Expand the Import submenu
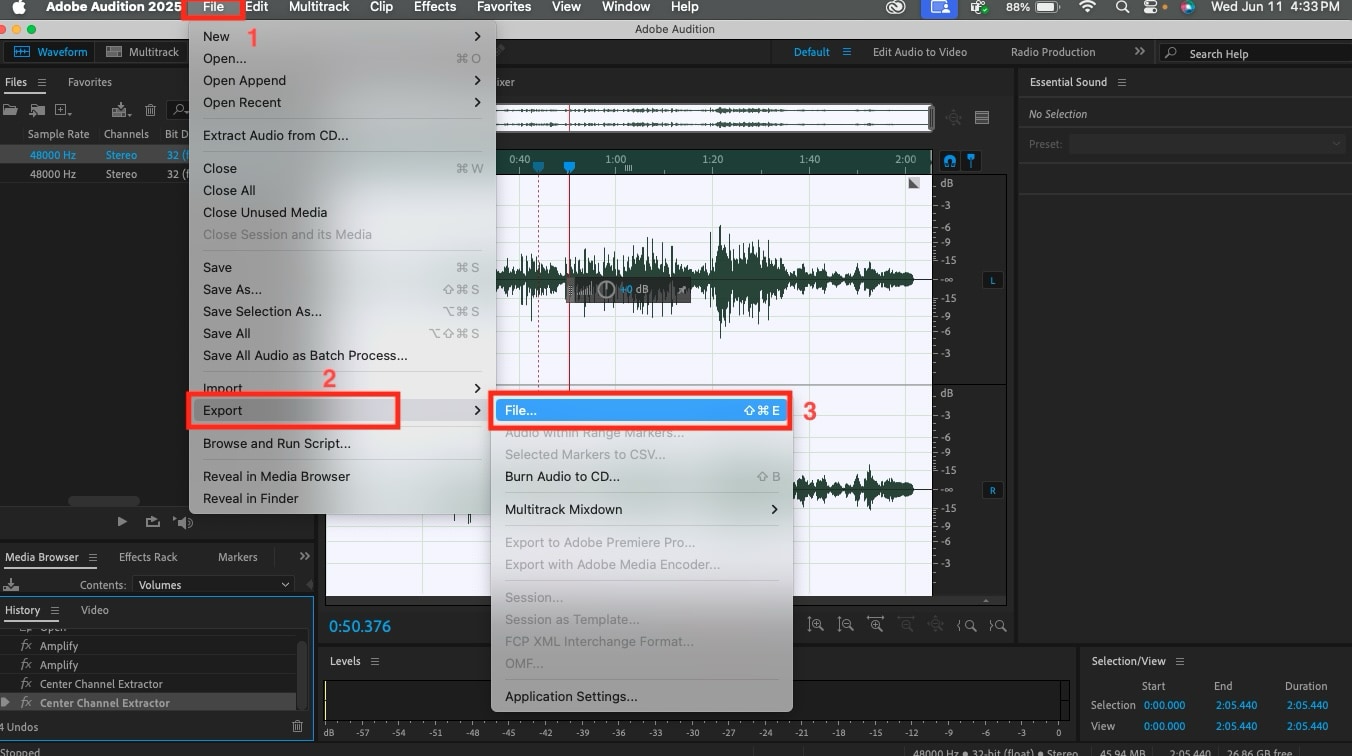Image resolution: width=1352 pixels, height=756 pixels. (x=342, y=388)
